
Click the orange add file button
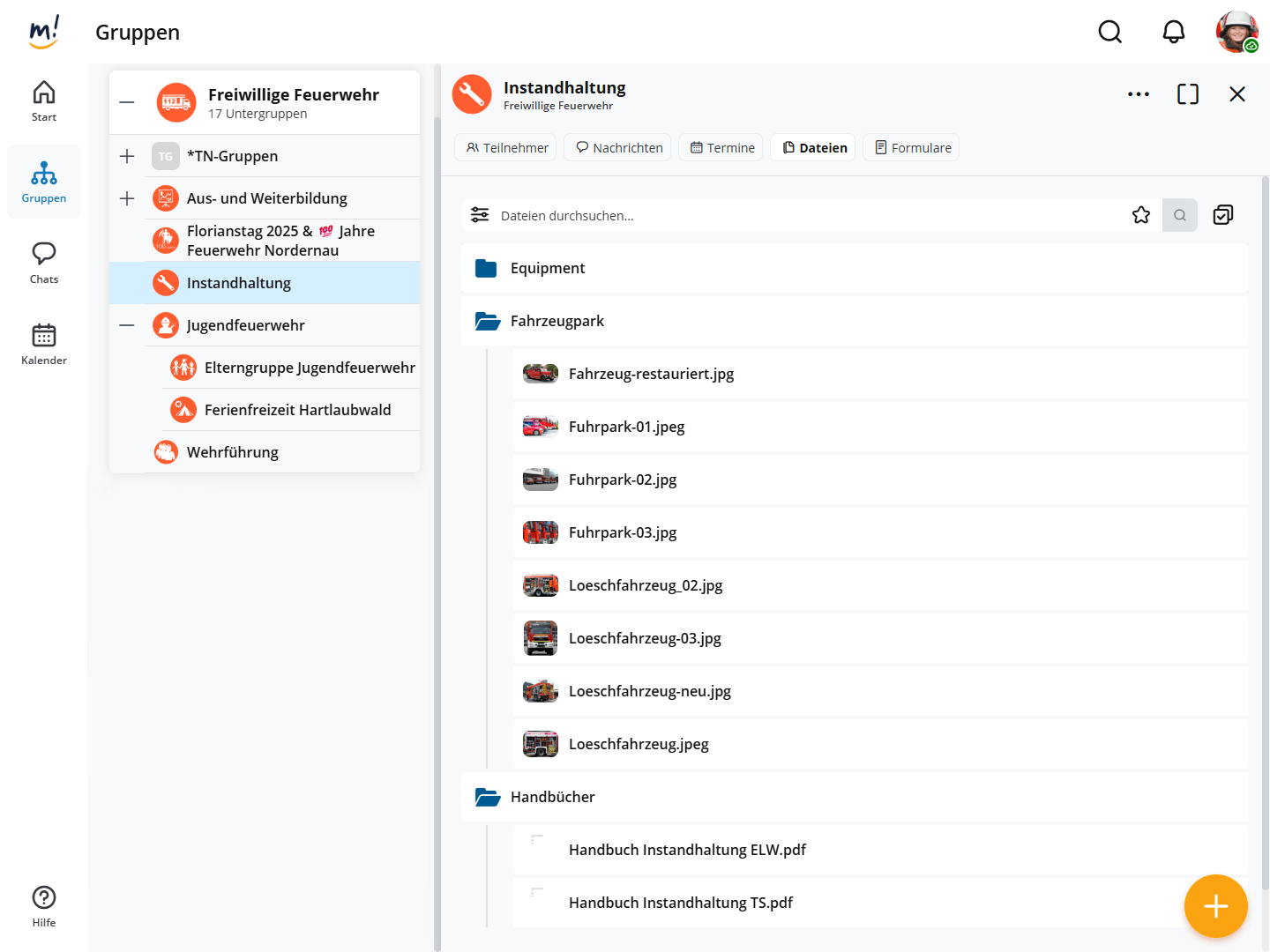(1215, 905)
